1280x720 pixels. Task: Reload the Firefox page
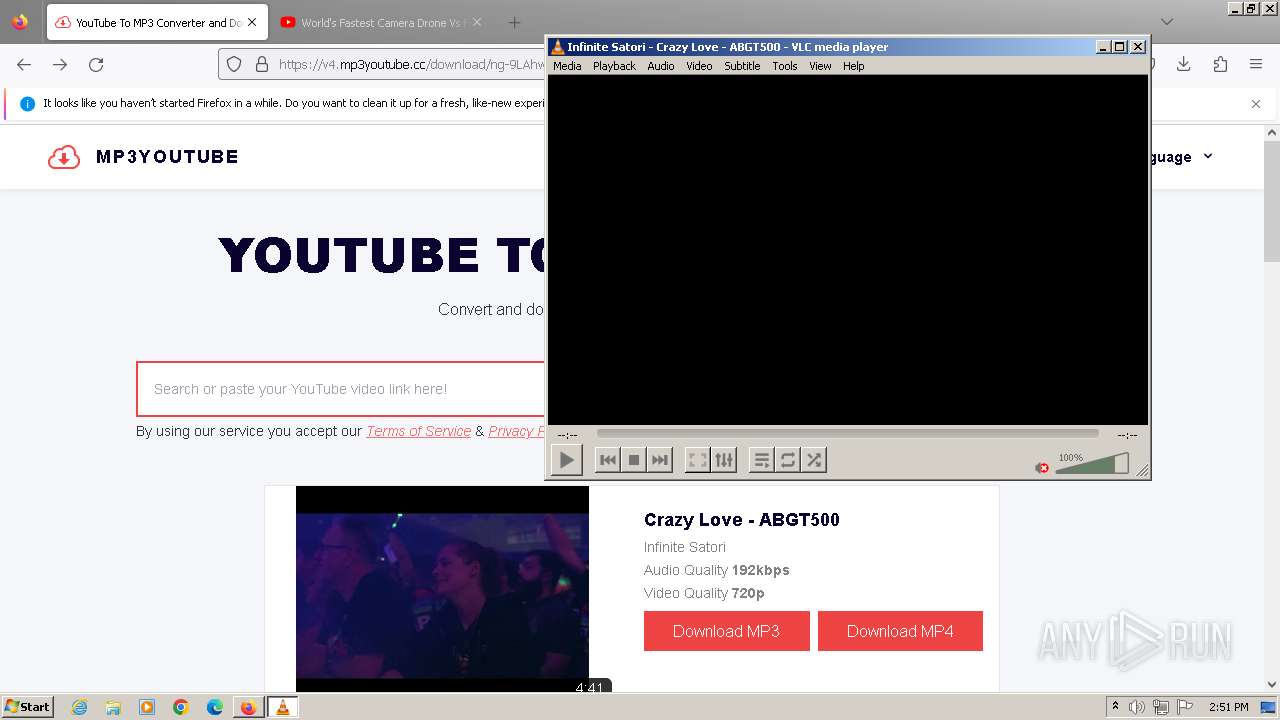96,64
